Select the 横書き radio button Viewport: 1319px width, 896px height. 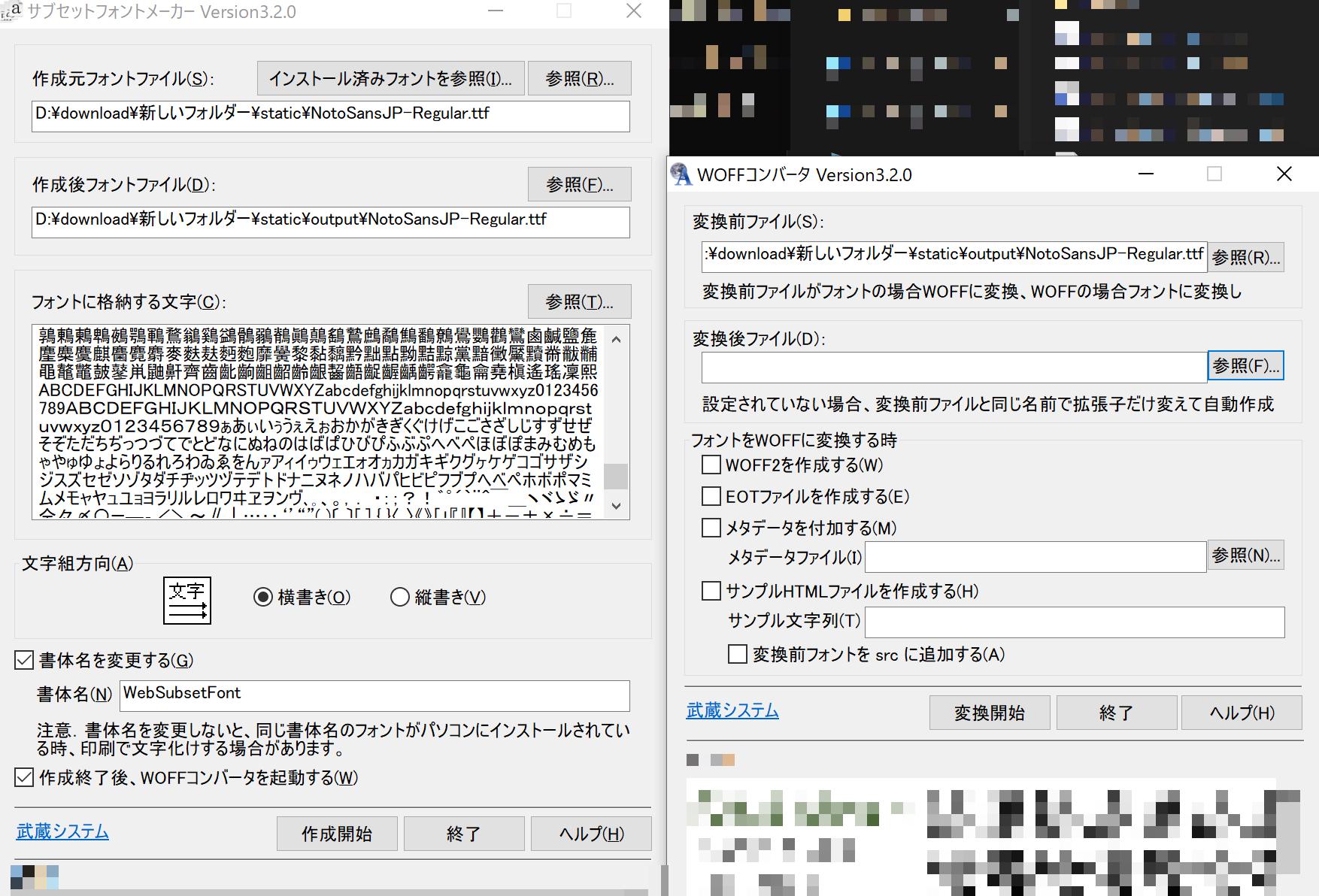pos(262,598)
